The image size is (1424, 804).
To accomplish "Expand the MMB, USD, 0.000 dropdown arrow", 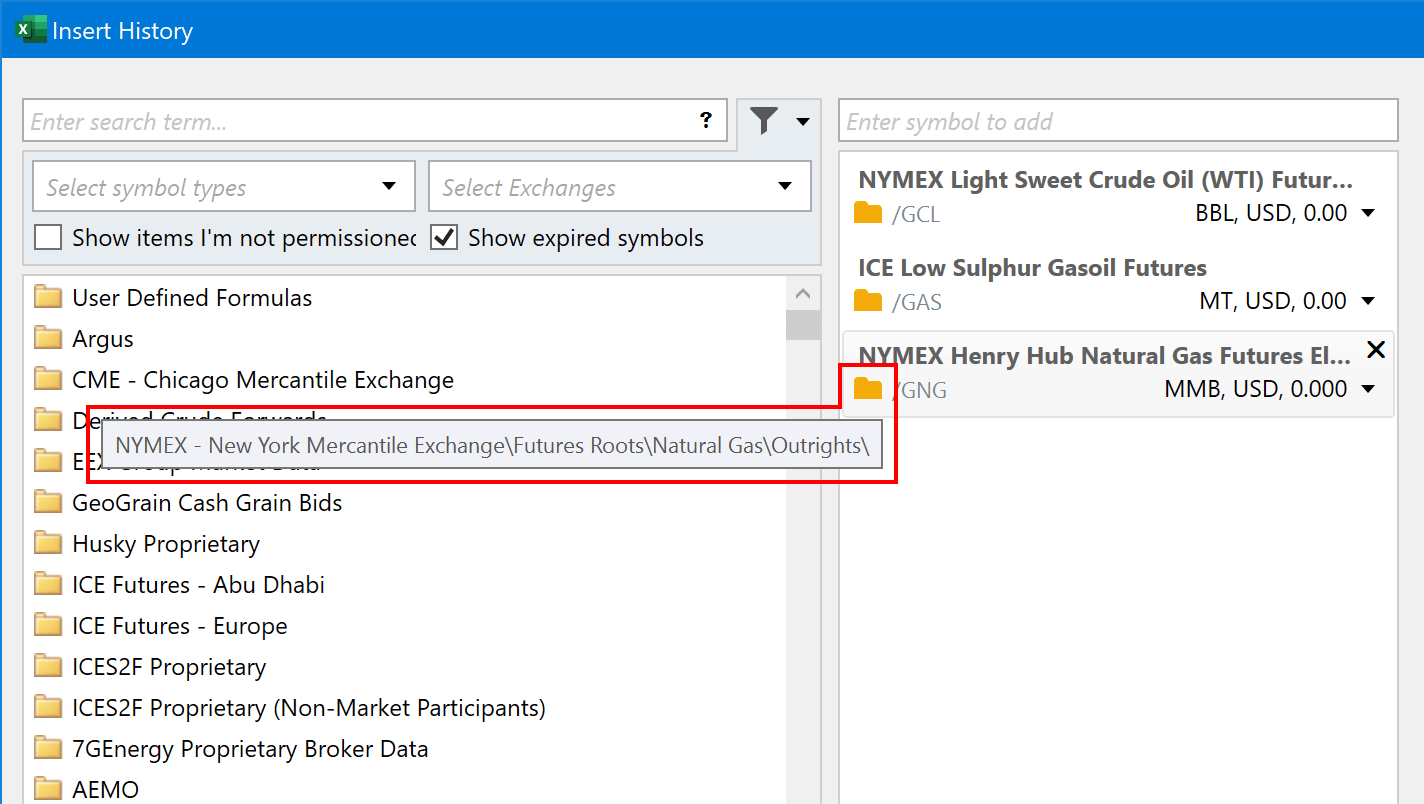I will click(1368, 389).
